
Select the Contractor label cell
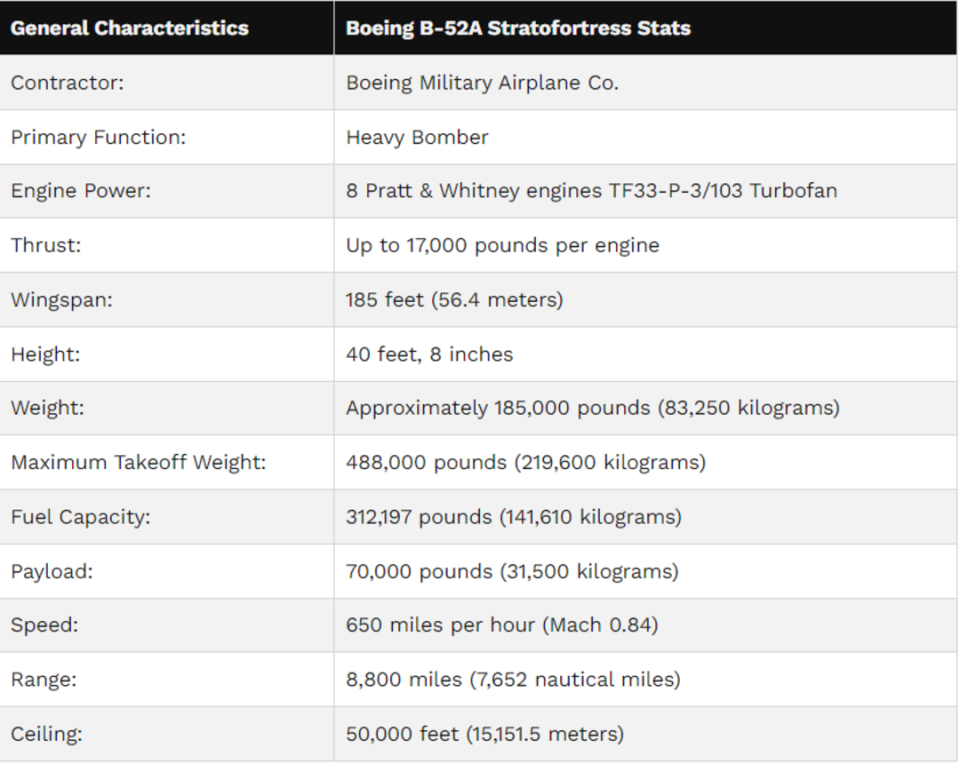tap(67, 83)
